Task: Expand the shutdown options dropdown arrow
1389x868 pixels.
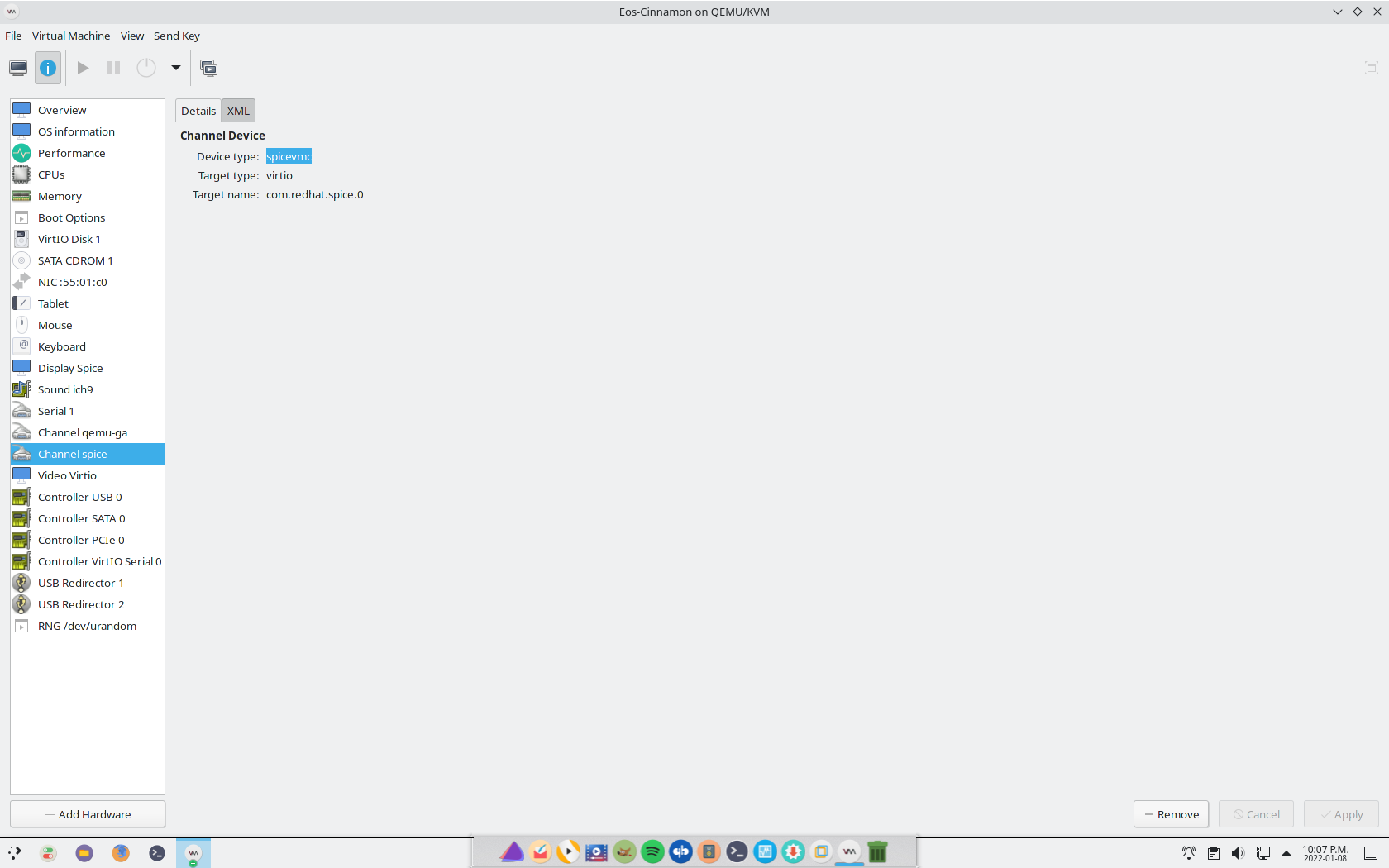Action: point(176,68)
